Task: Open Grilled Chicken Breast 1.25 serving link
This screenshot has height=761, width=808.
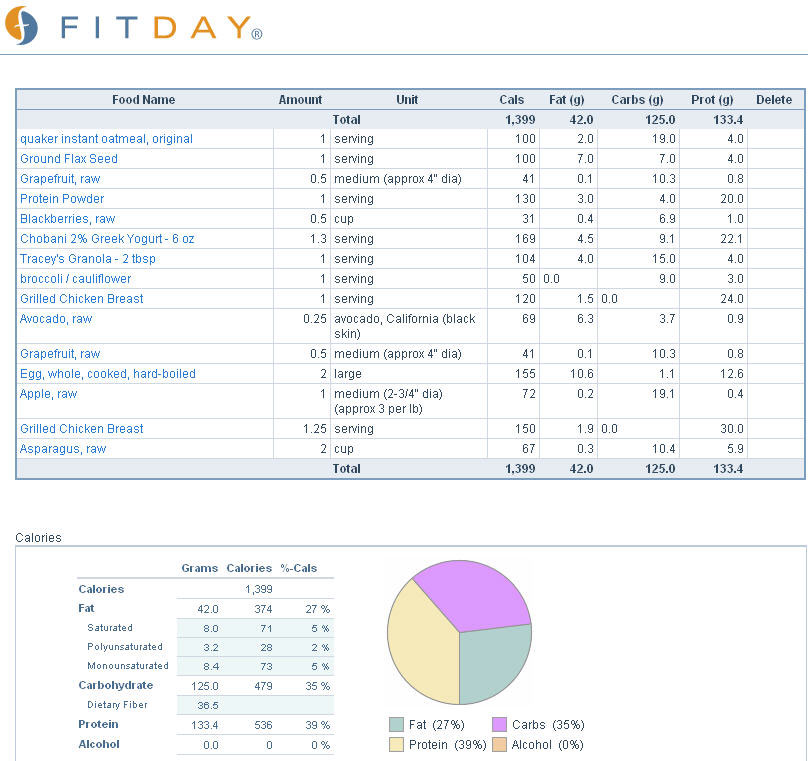Action: click(81, 429)
